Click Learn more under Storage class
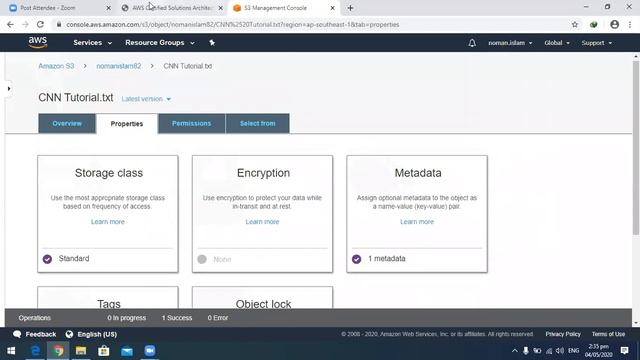The image size is (640, 360). tap(108, 222)
